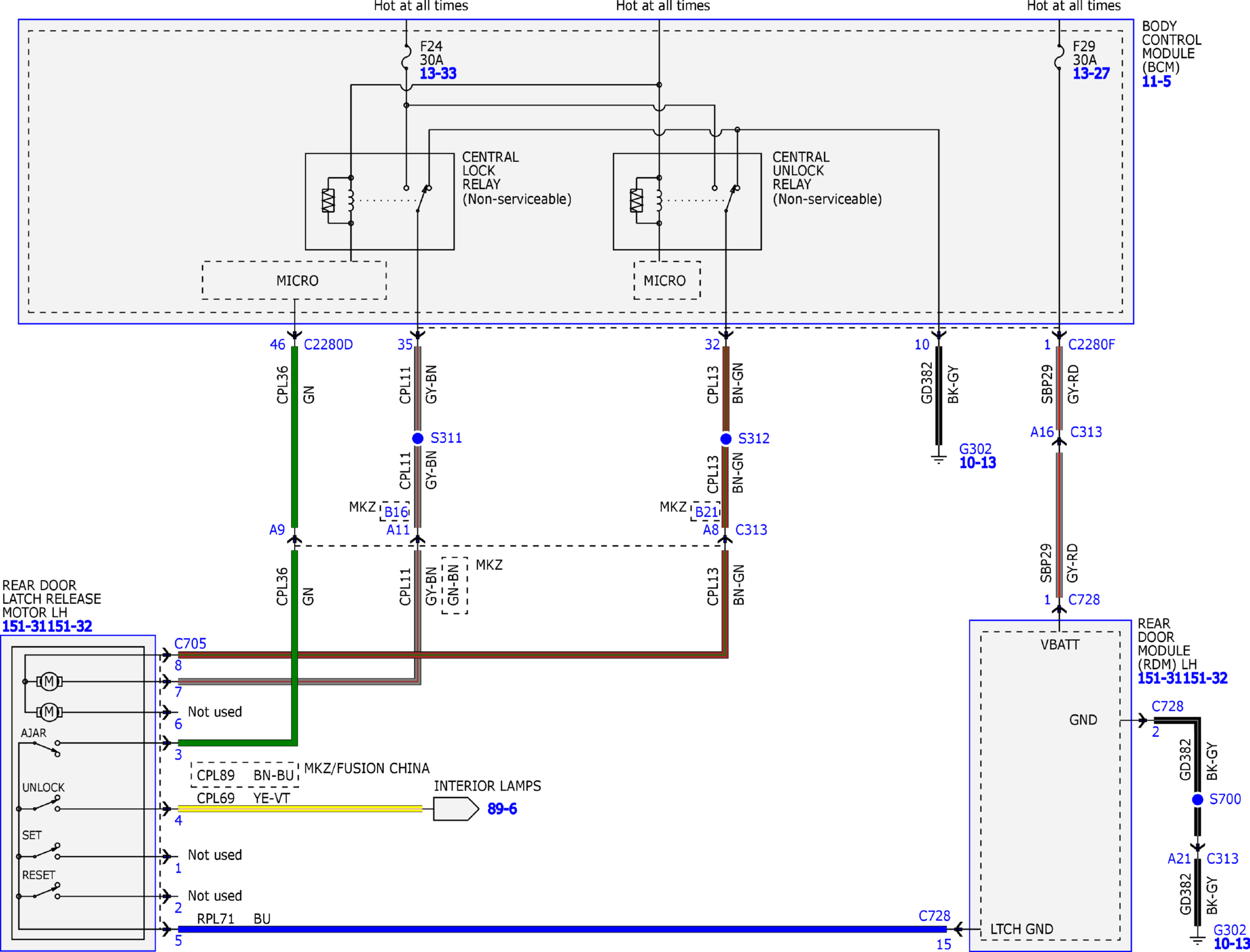Image resolution: width=1250 pixels, height=952 pixels.
Task: Select the blue RPL71 BU wire
Action: (562, 929)
